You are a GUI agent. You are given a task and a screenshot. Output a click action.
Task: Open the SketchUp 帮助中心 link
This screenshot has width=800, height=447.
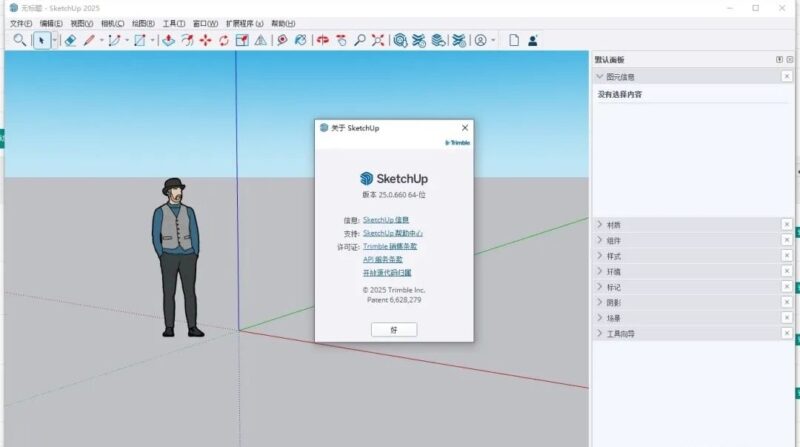pyautogui.click(x=393, y=233)
